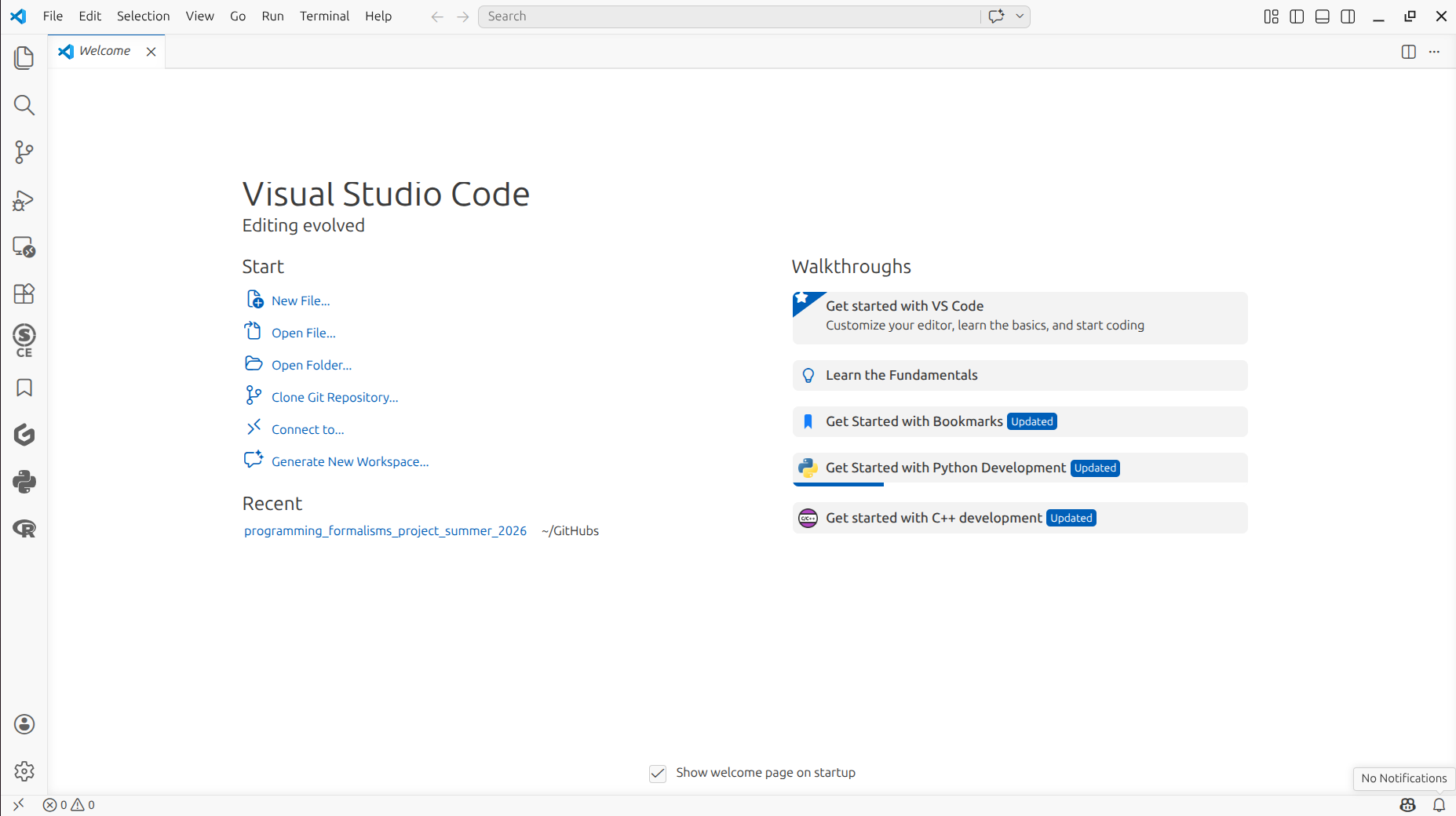Toggle the Primary Side Bar
The height and width of the screenshot is (816, 1456).
tap(1297, 16)
